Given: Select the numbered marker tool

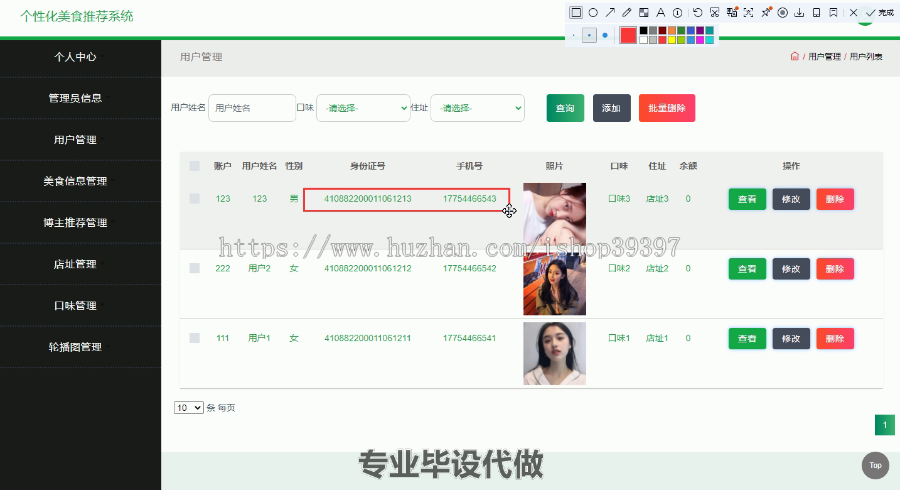Looking at the screenshot, I should pos(677,13).
